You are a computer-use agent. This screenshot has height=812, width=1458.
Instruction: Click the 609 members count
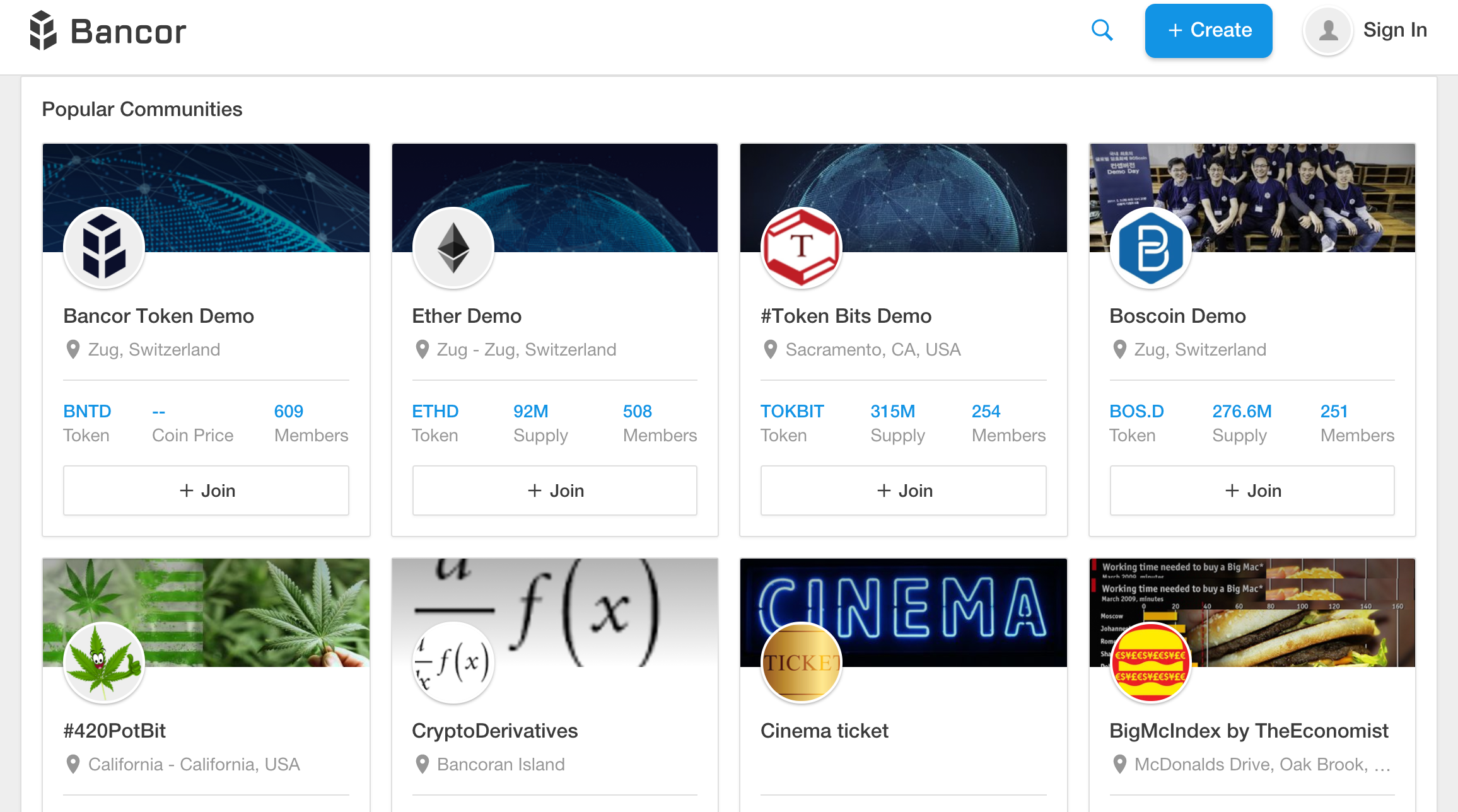[289, 412]
